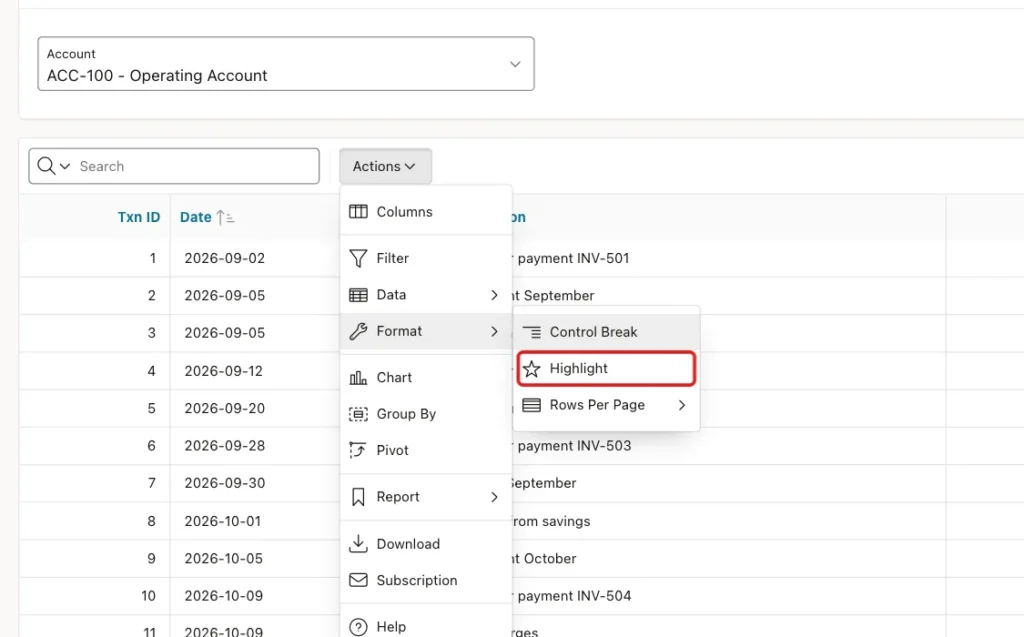Click the Control Break indent icon

[x=532, y=332]
